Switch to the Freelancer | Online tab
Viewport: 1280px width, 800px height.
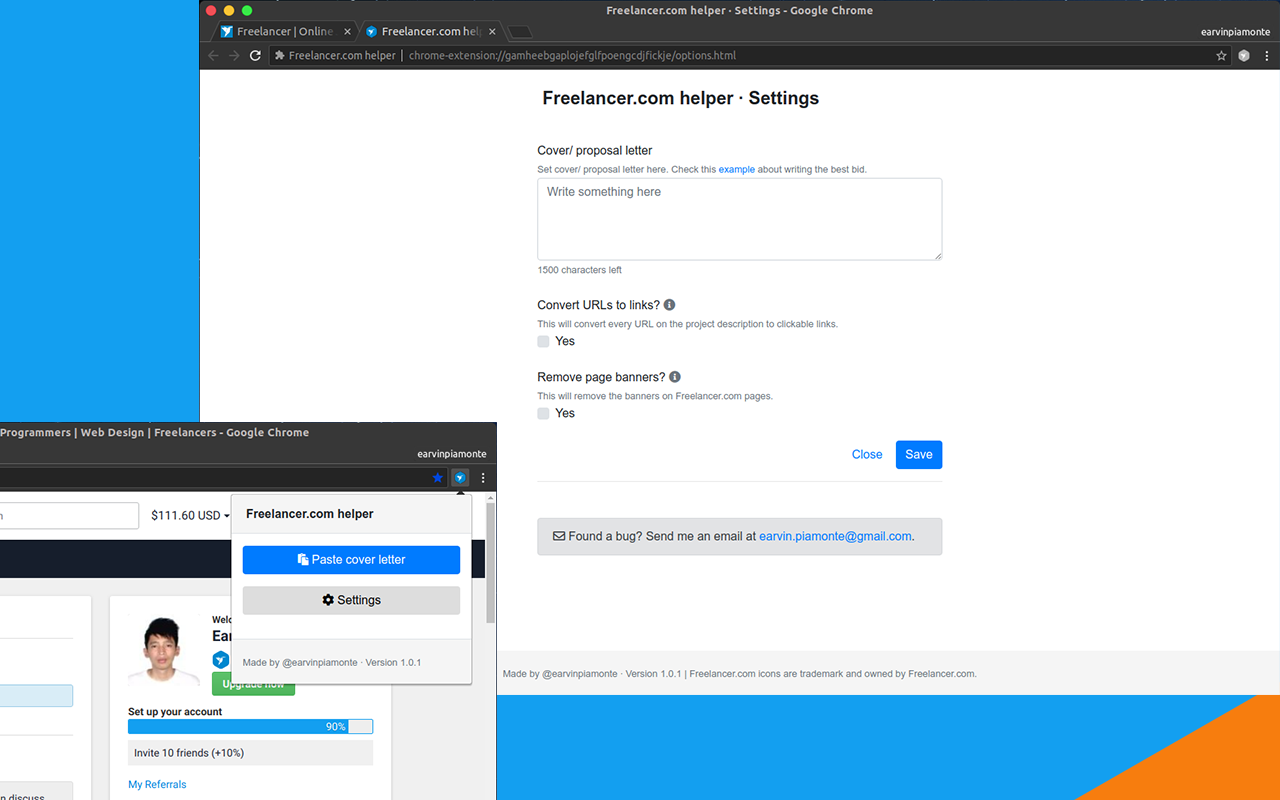pos(285,32)
